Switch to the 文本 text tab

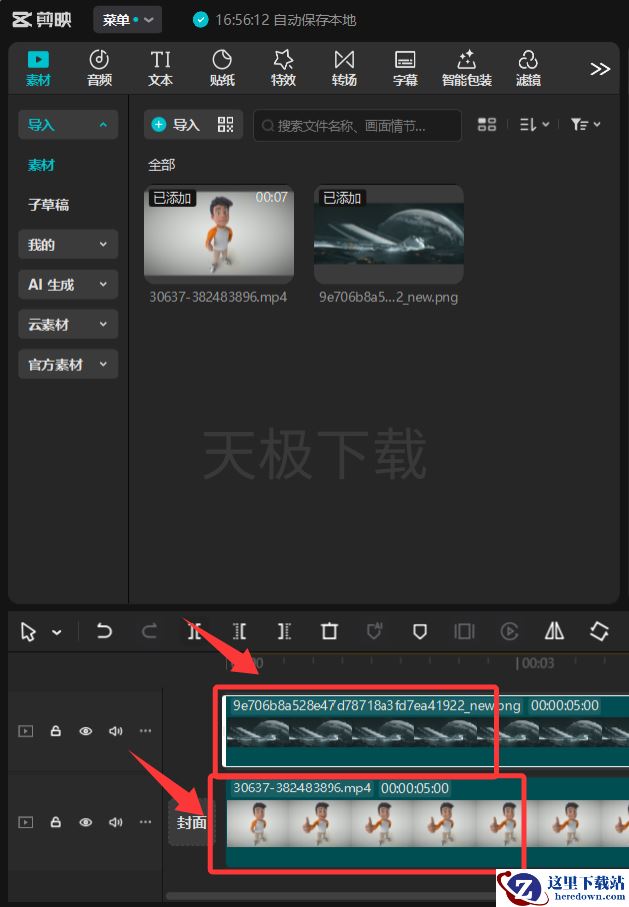[160, 68]
